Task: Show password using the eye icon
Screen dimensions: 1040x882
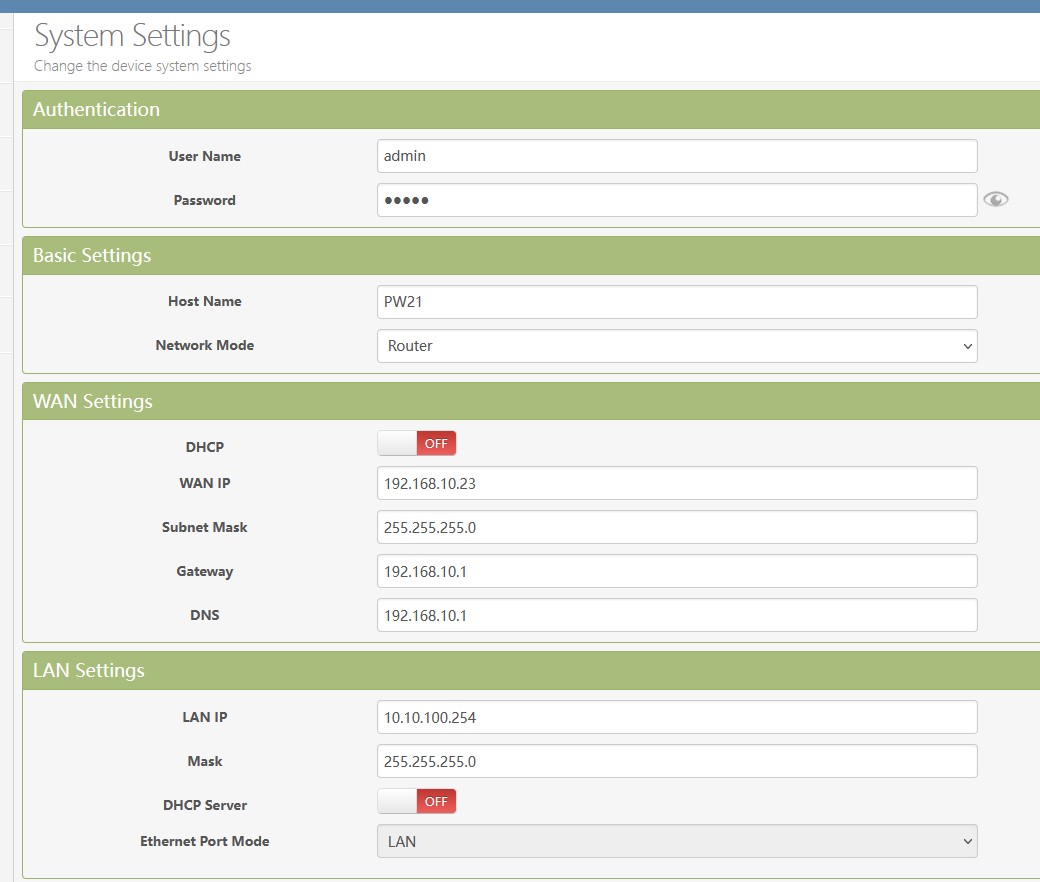Action: [995, 199]
